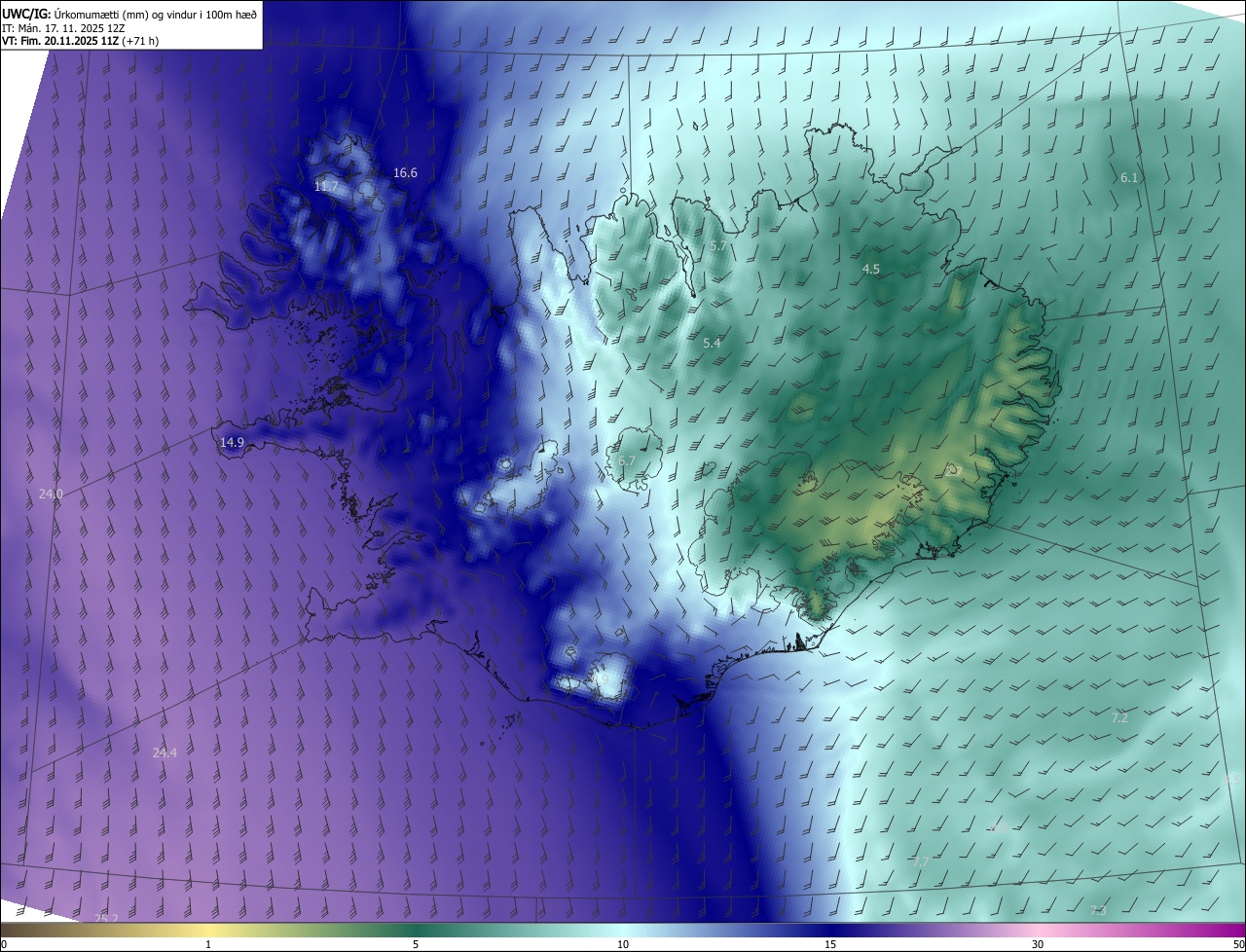
Task: Click the valid time line 'VT: Fim. 20.11.2025 11Z (+71 h)'
Action: click(x=81, y=41)
